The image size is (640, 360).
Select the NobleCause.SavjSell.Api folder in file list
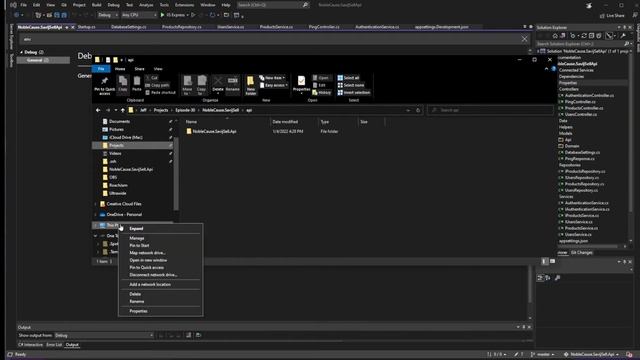[x=211, y=131]
